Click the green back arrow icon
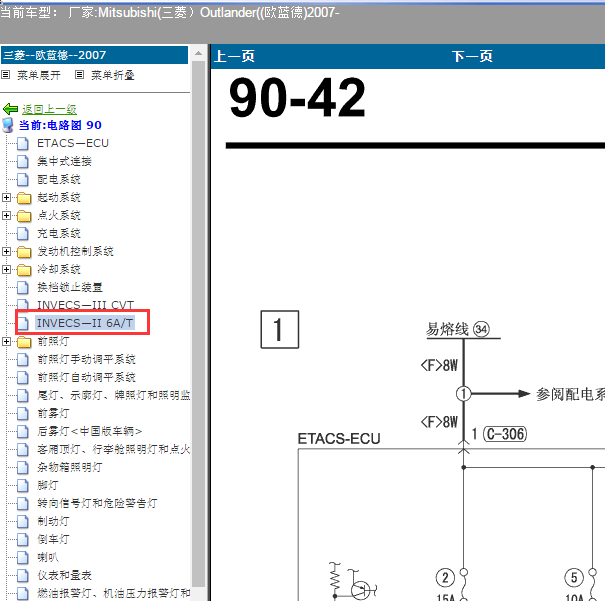This screenshot has height=601, width=605. tap(10, 109)
